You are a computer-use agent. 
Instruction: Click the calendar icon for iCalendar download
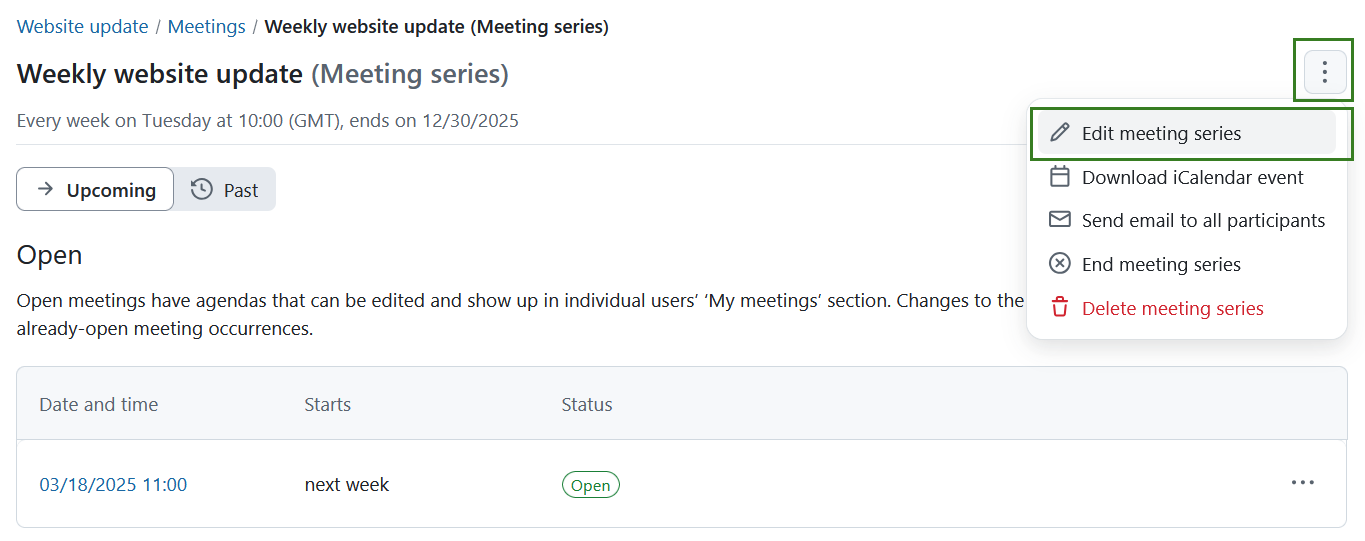(1059, 177)
